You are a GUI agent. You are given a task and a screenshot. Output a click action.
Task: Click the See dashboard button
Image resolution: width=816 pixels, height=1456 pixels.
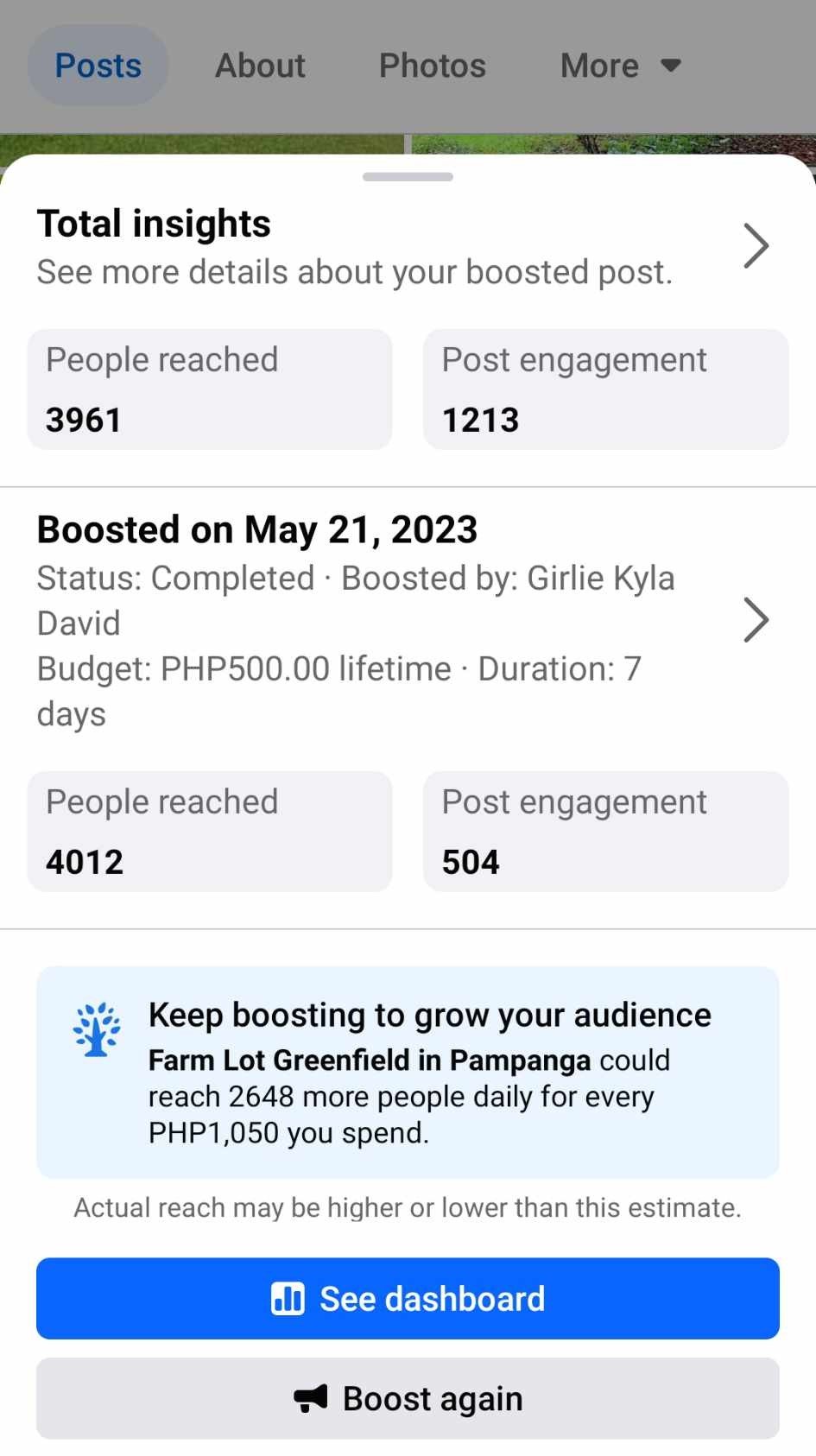tap(408, 1299)
